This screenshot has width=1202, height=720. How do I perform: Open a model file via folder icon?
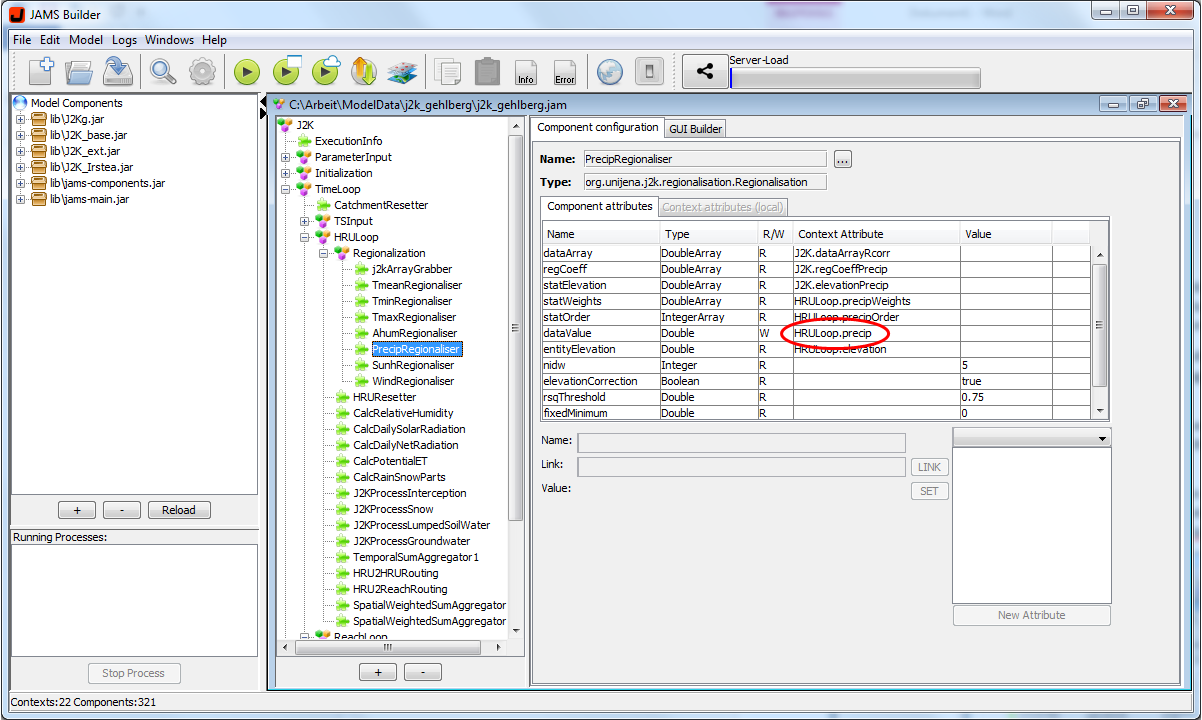[79, 72]
